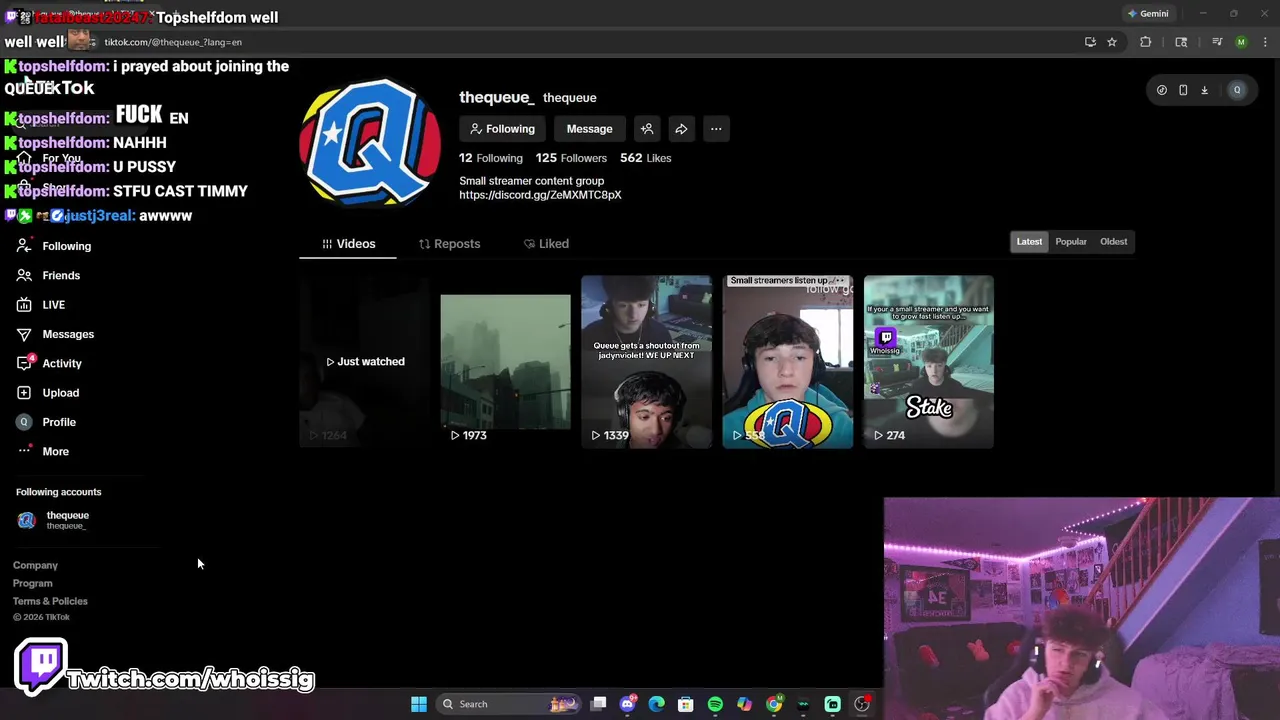Image resolution: width=1280 pixels, height=720 pixels.
Task: Expand the Terms & Policies footer section
Action: tap(50, 602)
